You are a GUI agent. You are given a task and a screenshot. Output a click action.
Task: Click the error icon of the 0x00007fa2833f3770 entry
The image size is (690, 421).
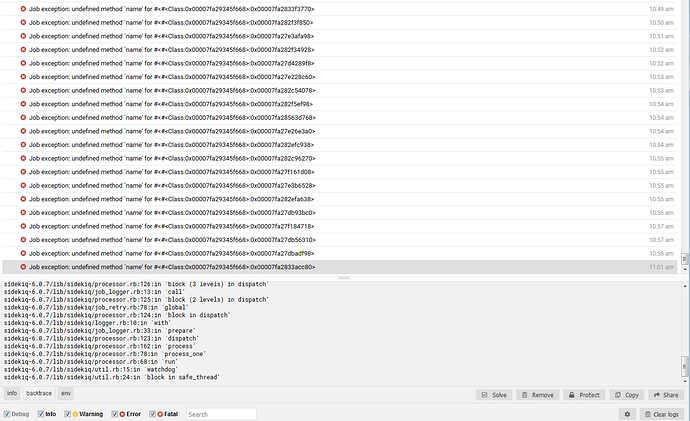pyautogui.click(x=23, y=9)
